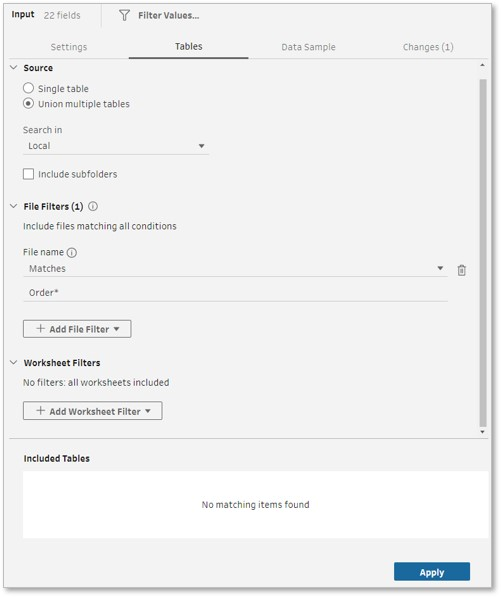The width and height of the screenshot is (501, 597).
Task: Click the Apply button
Action: [432, 571]
